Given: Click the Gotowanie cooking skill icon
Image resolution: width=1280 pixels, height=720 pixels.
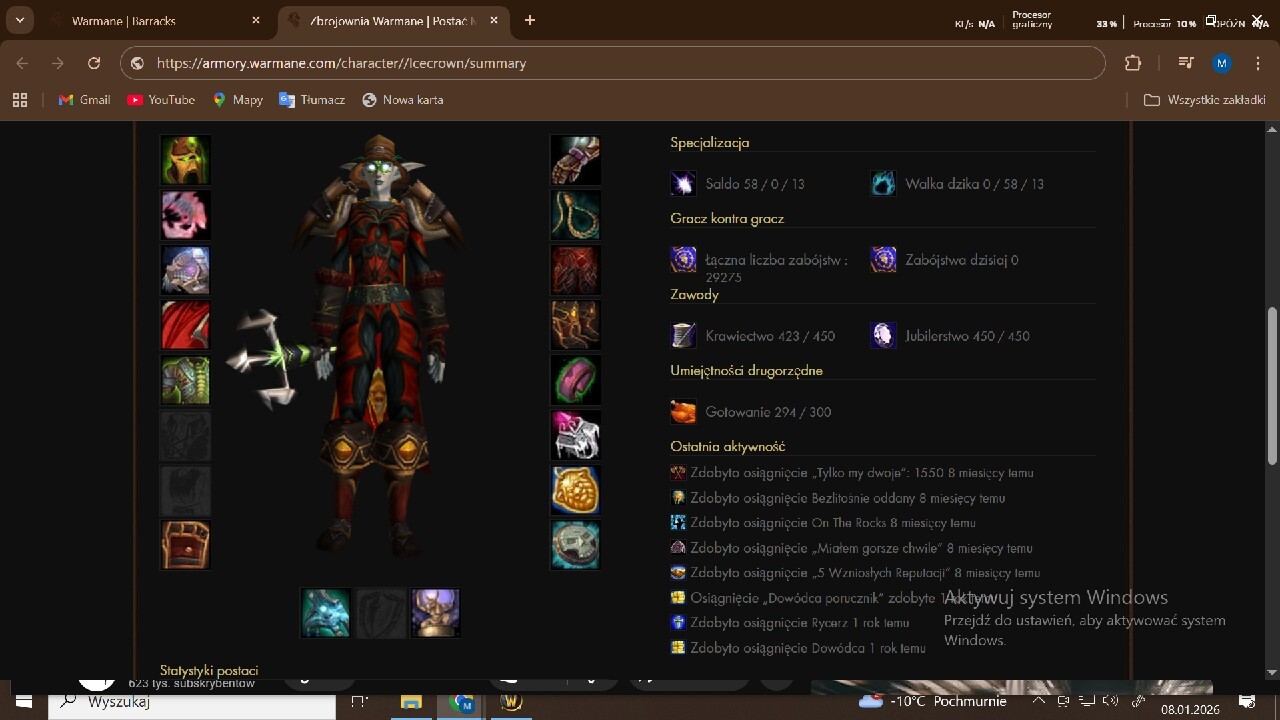Looking at the screenshot, I should (683, 411).
